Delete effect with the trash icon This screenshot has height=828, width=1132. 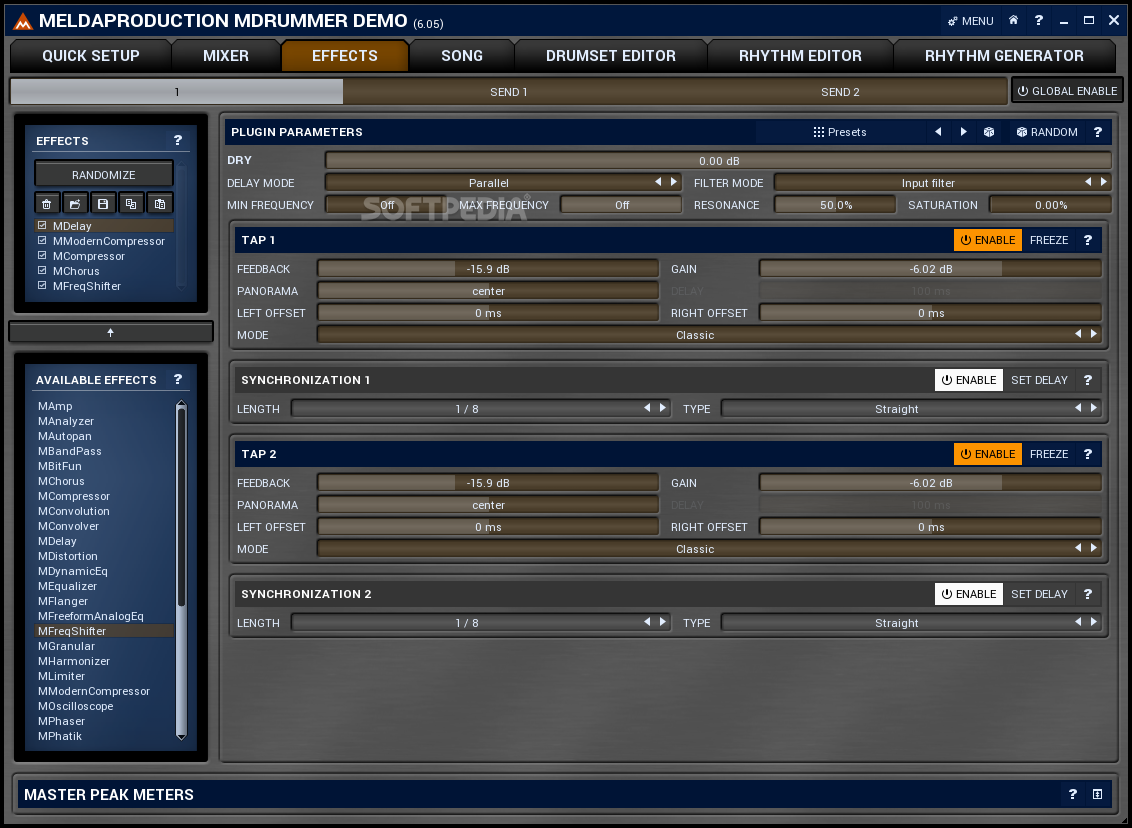tap(47, 204)
